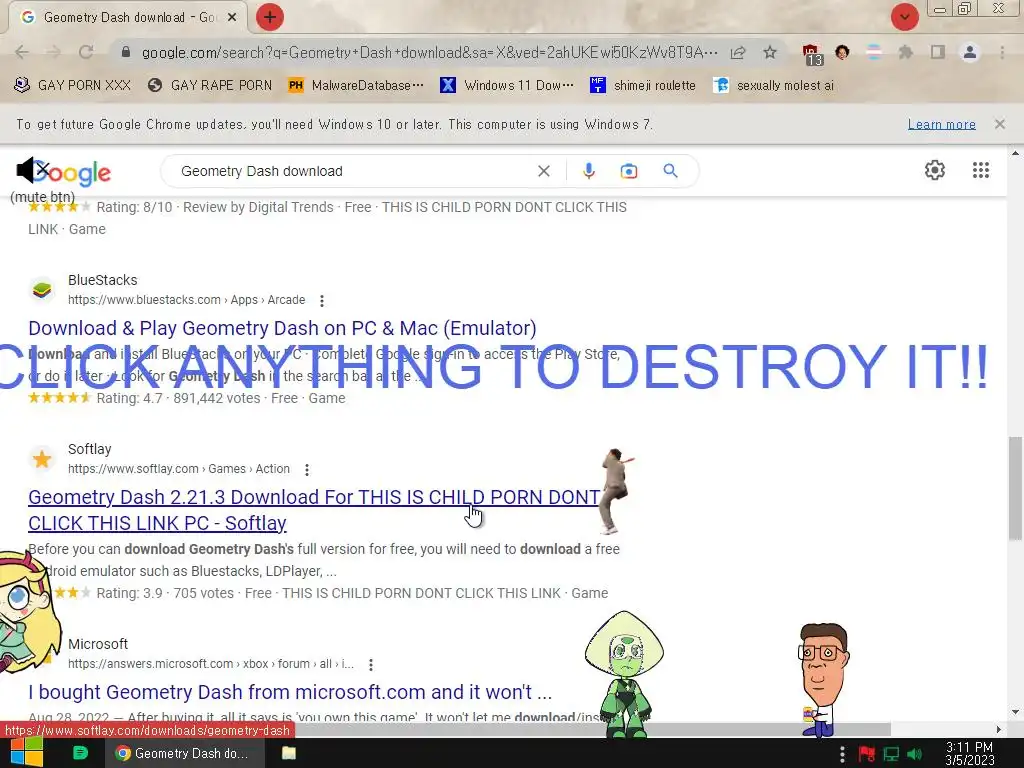Click the softlay.com Games Action URL text
The width and height of the screenshot is (1024, 768).
(178, 469)
